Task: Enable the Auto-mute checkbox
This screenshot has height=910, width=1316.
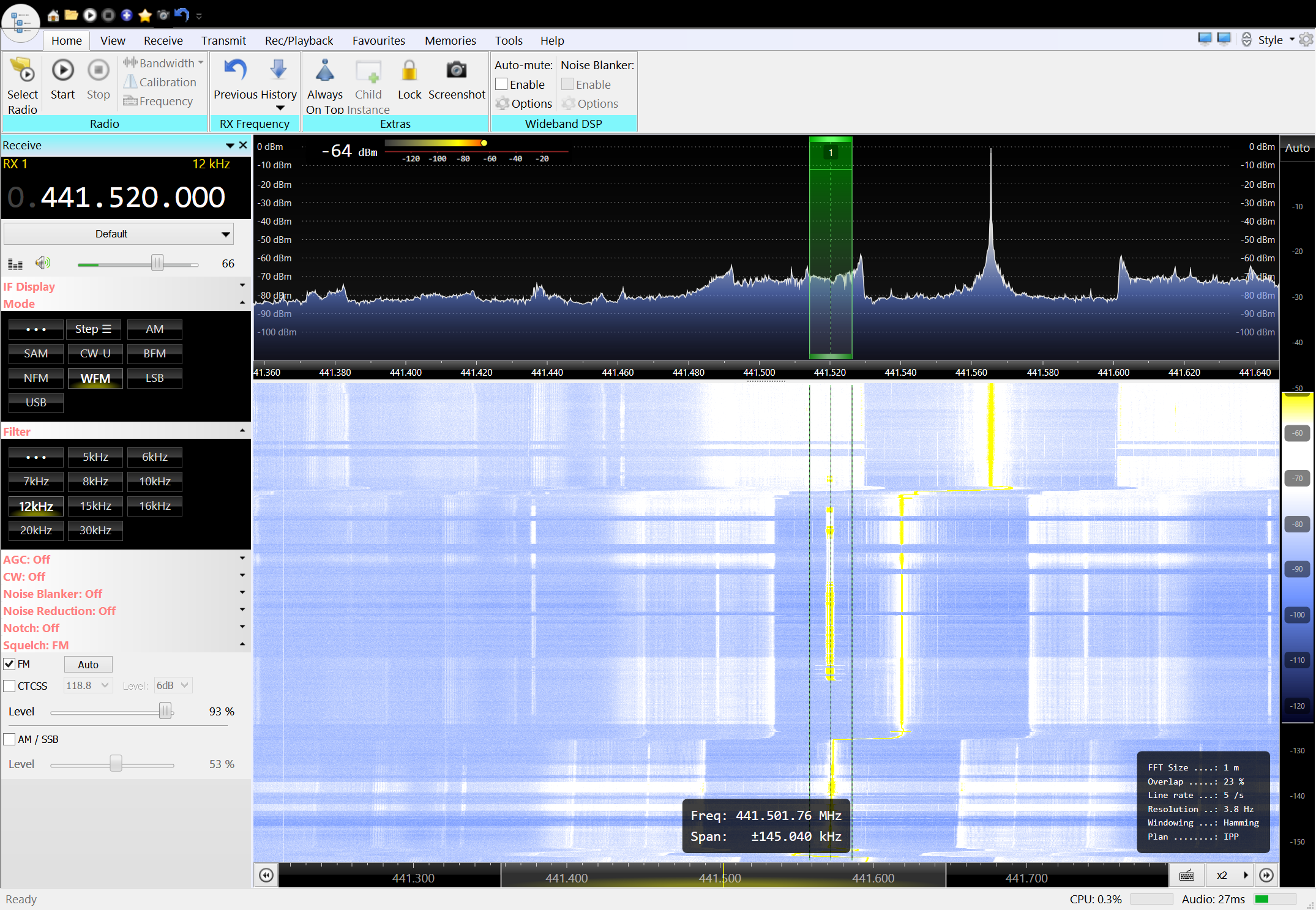Action: point(502,84)
